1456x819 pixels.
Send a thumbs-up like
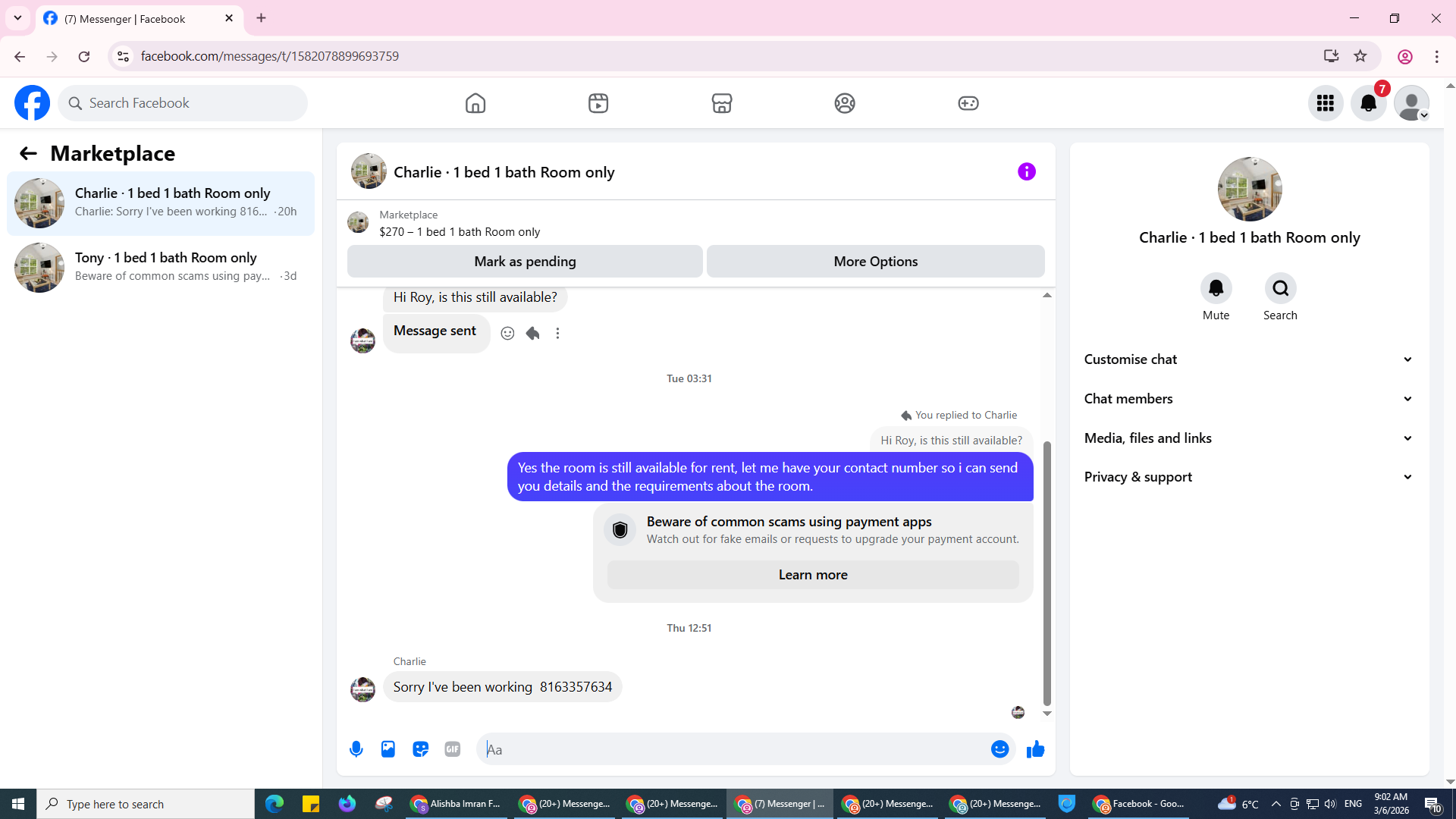tap(1035, 749)
